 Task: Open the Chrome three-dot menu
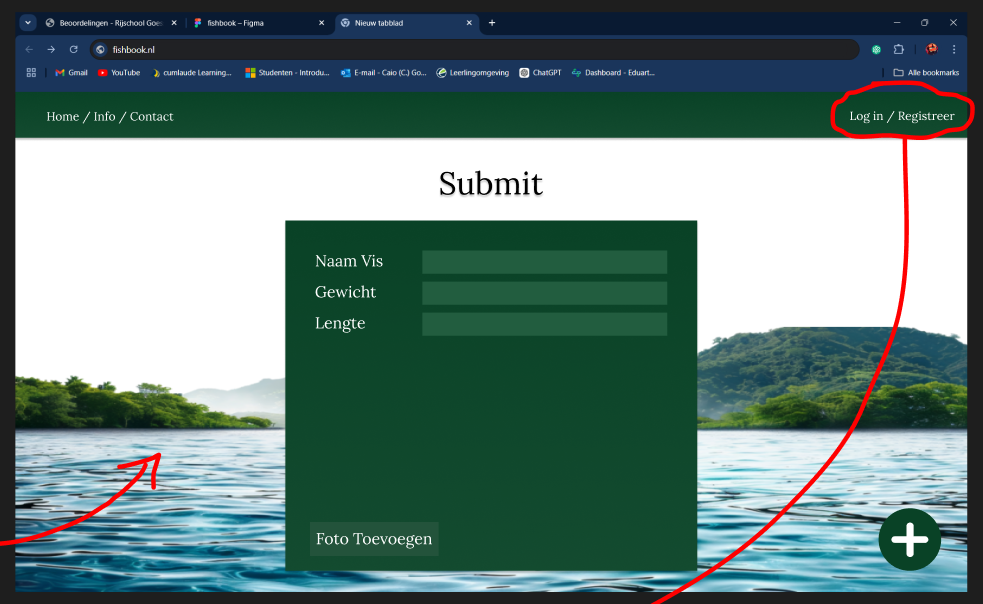(953, 49)
